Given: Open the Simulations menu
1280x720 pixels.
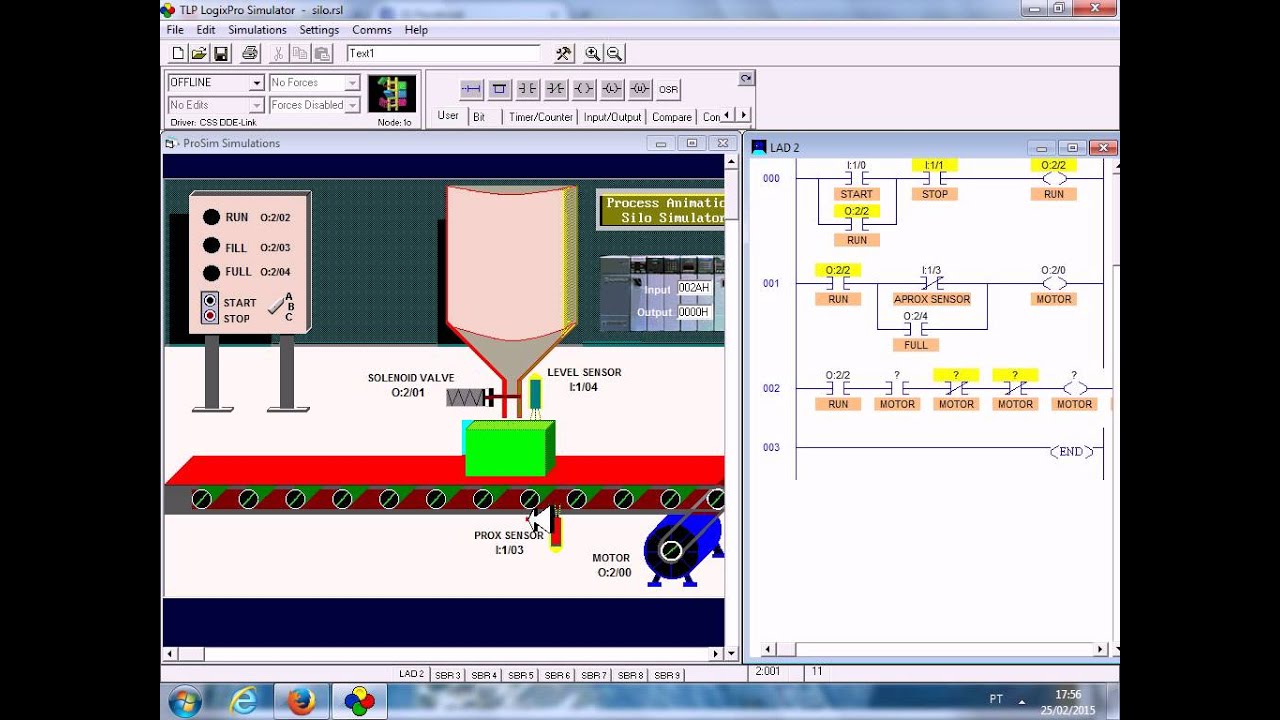Looking at the screenshot, I should point(257,30).
